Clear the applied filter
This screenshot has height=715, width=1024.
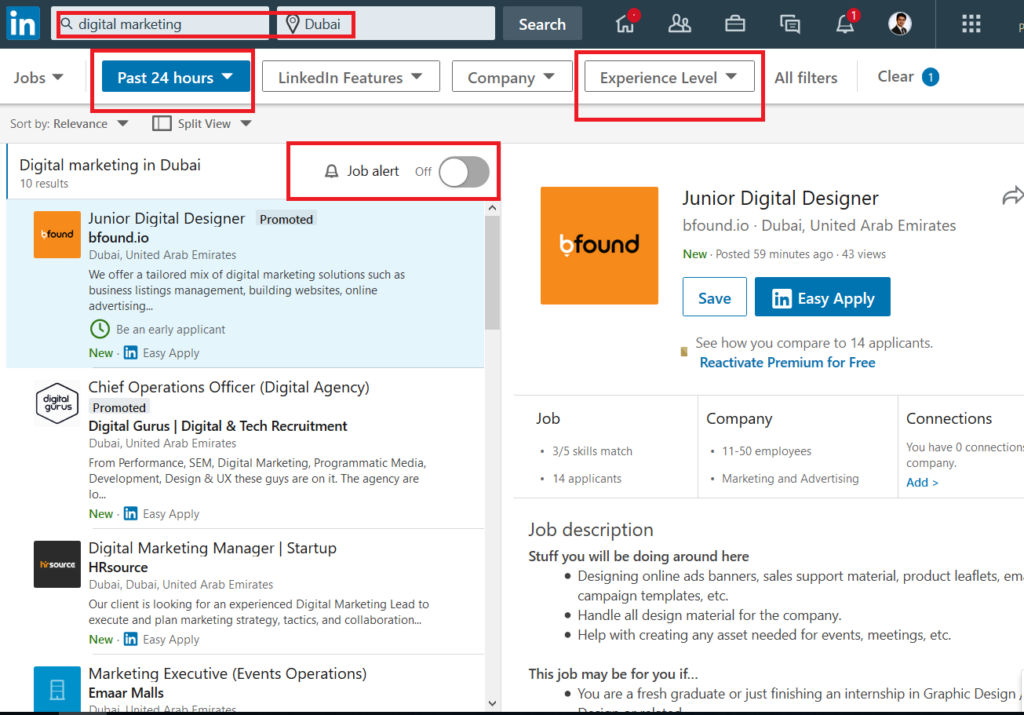(908, 76)
